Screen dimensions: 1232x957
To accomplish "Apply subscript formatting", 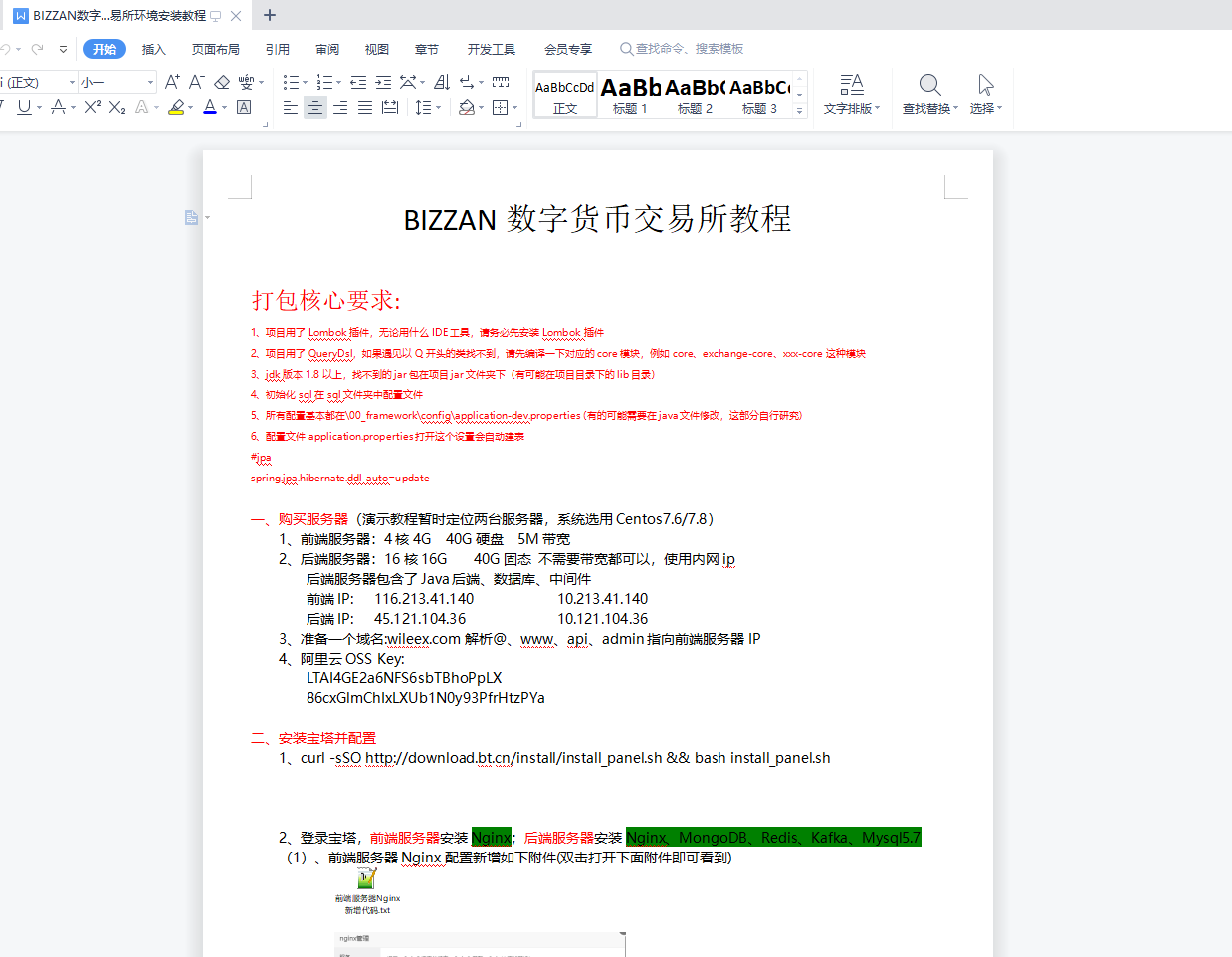I will (x=117, y=107).
